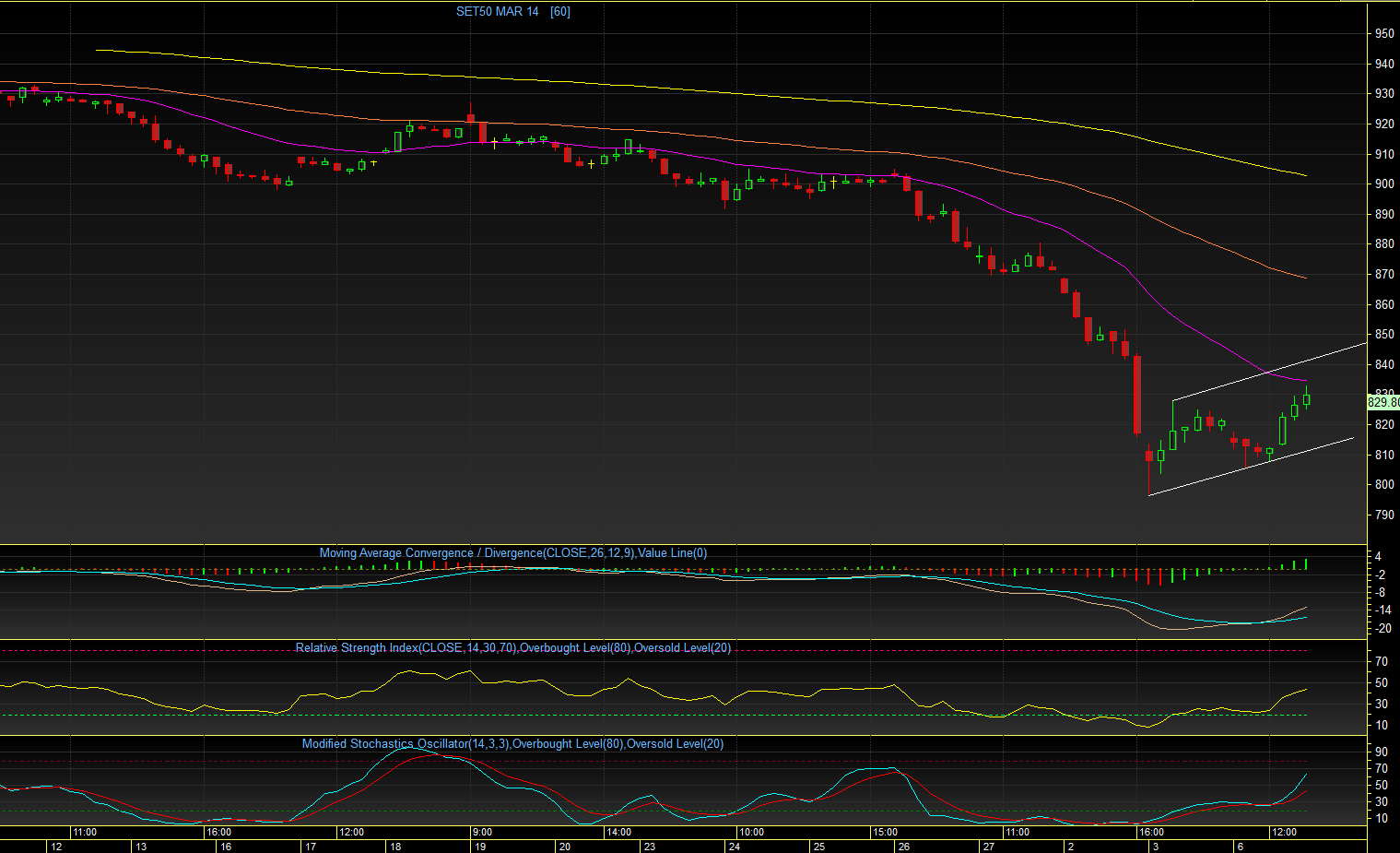1400x853 pixels.
Task: Click the 90 level on the Stochastics scale
Action: click(1382, 753)
